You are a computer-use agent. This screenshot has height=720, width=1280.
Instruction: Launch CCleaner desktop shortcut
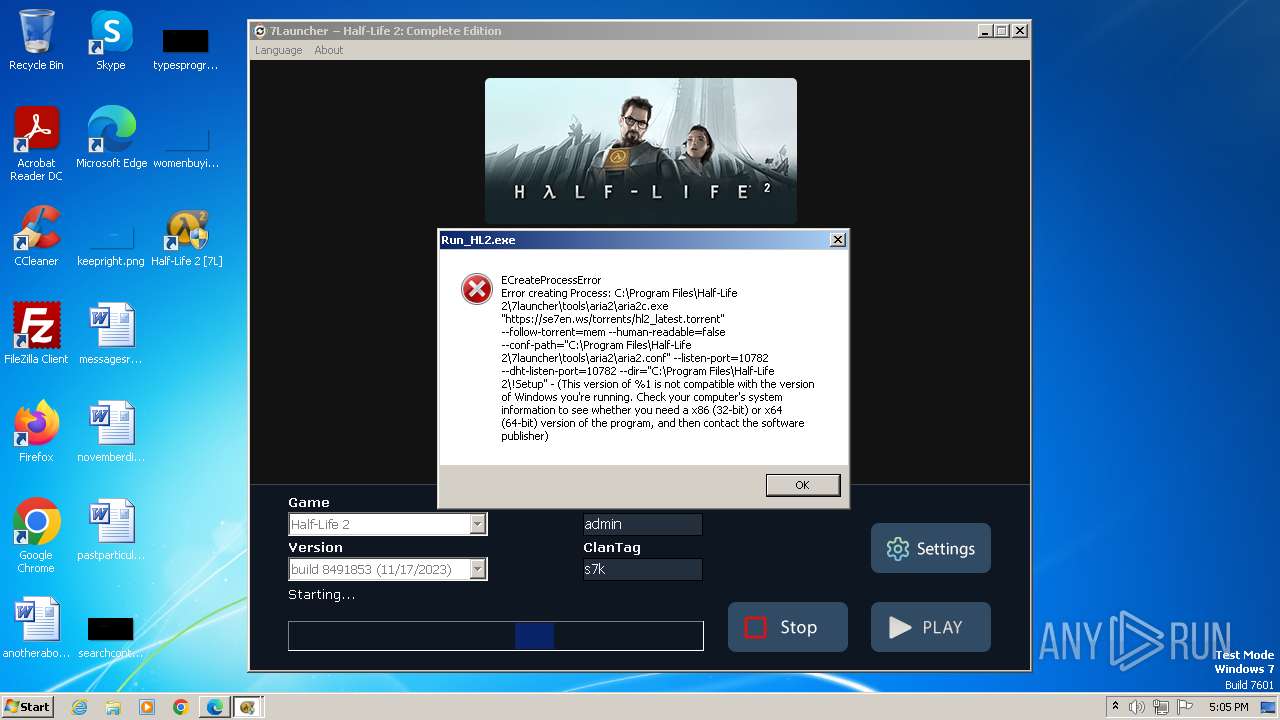click(x=36, y=236)
